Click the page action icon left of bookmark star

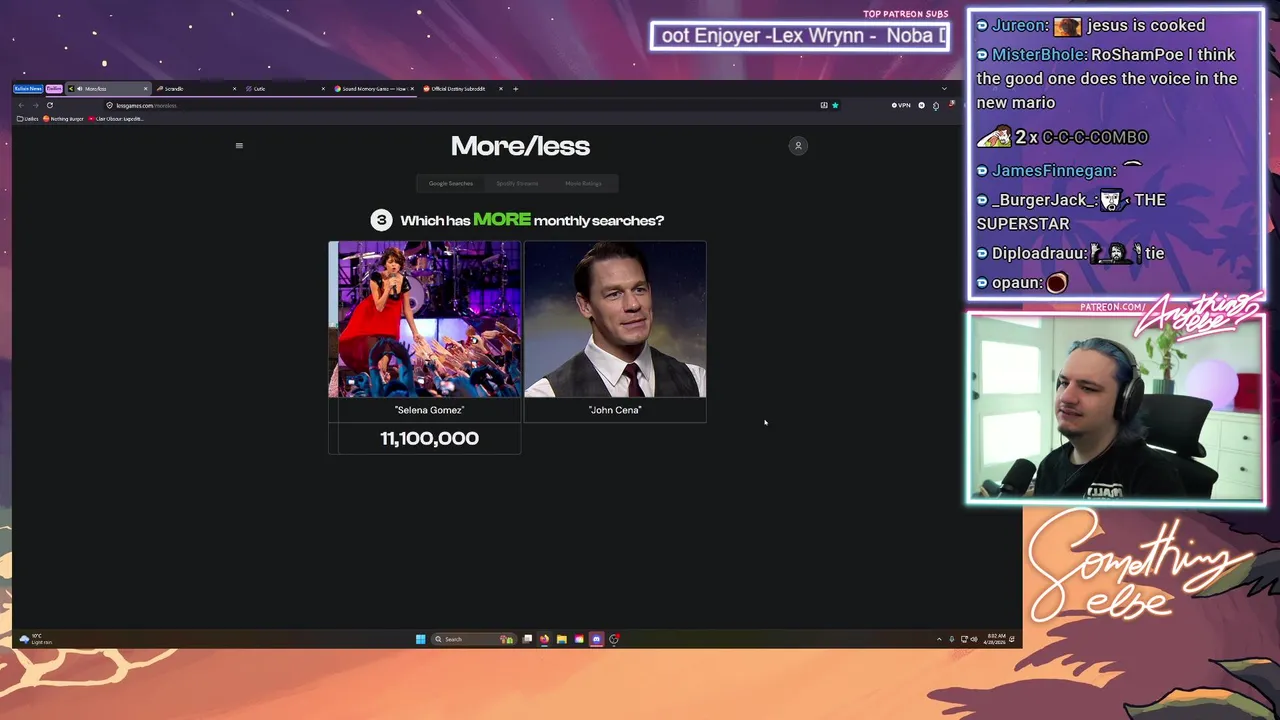pos(824,105)
